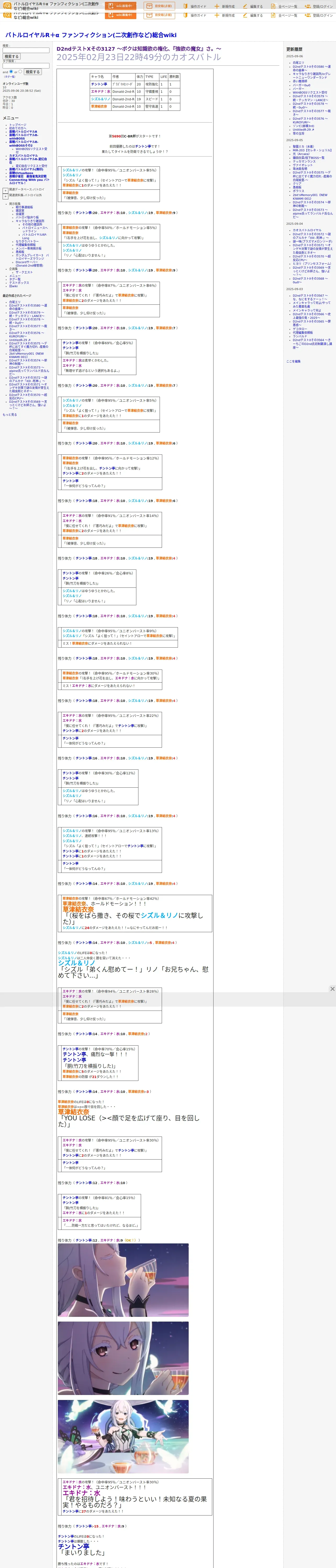Focus the 検索 keyword input field
Screen dimensions: 336x1568
pos(26,50)
